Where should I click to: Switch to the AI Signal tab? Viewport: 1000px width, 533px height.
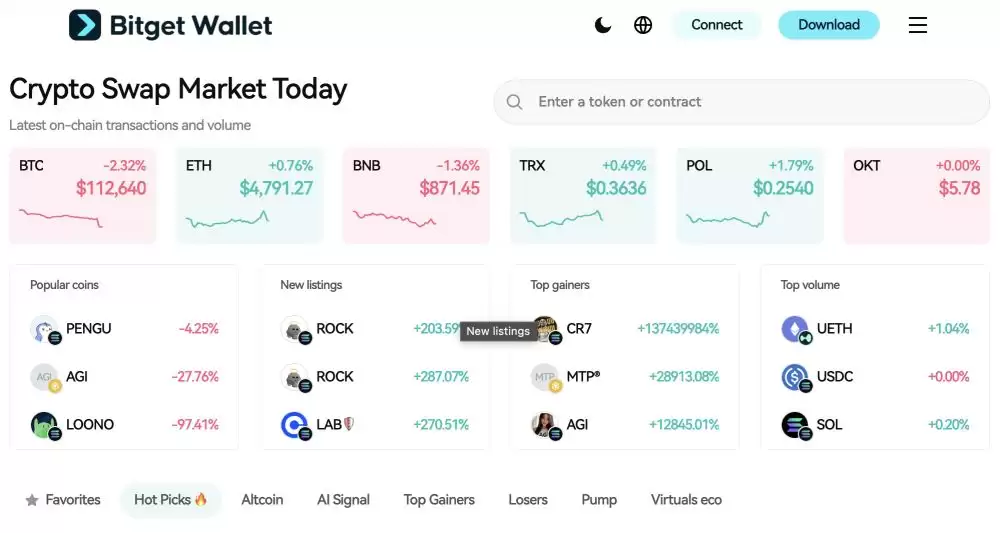click(x=343, y=500)
